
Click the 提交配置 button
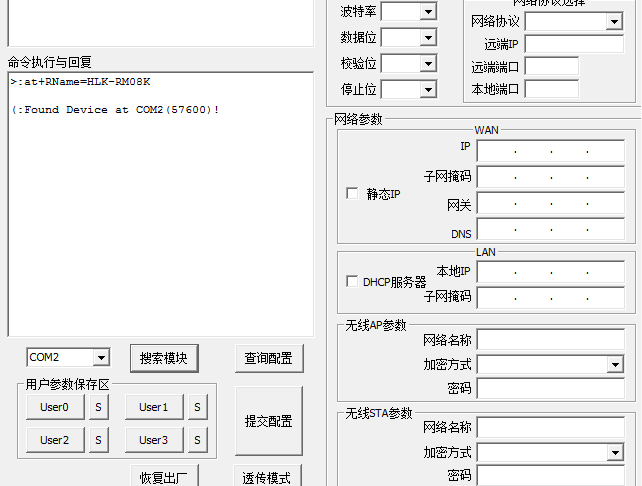pos(269,421)
